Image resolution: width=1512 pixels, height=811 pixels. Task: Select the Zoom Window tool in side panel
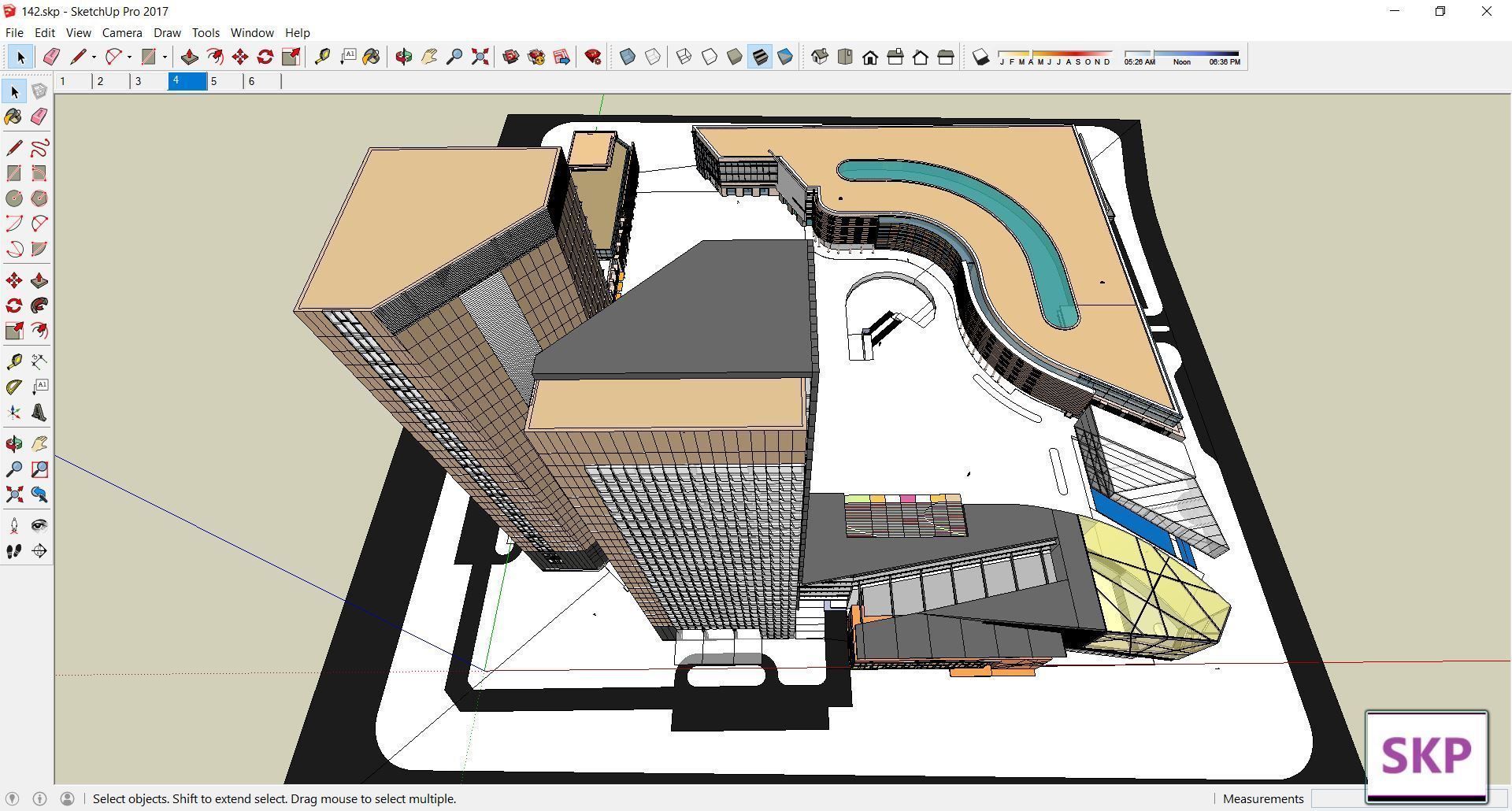(x=39, y=469)
